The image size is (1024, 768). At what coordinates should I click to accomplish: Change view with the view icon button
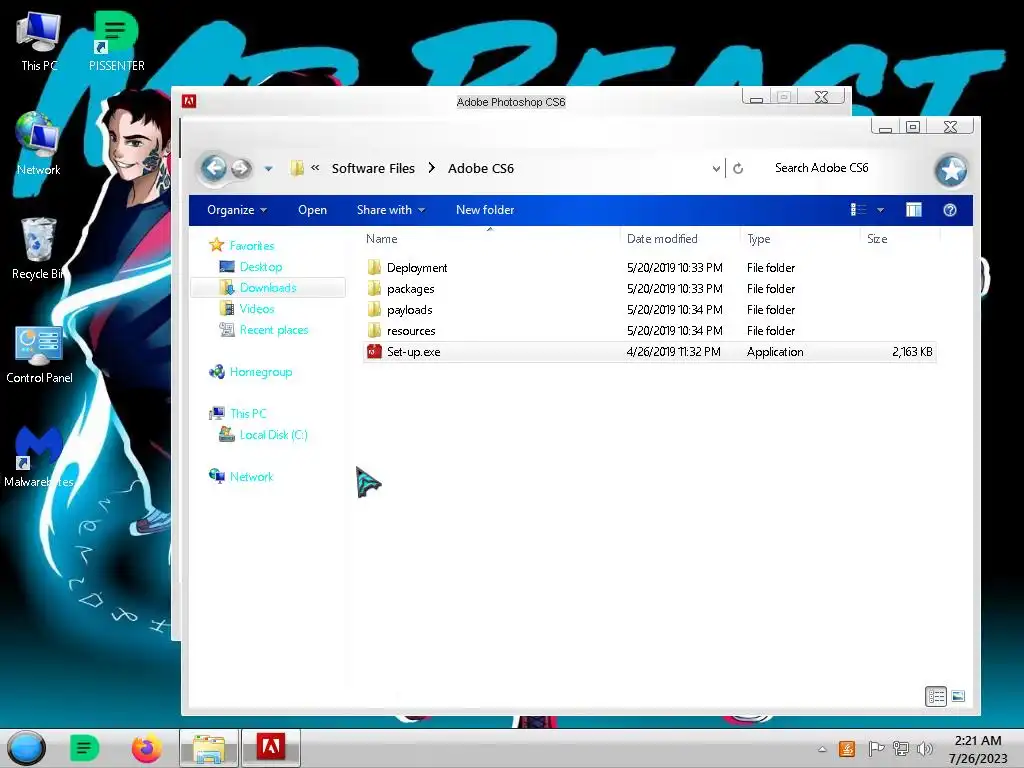[858, 210]
